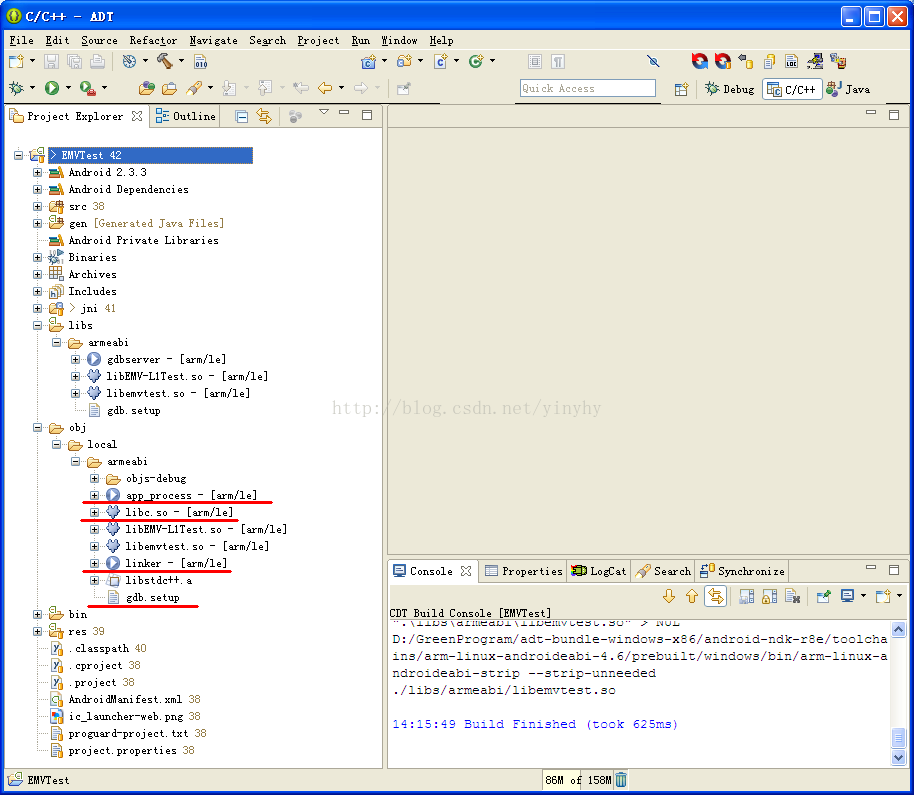Click the Clear Console icon
Screen dimensions: 914x795
(792, 596)
